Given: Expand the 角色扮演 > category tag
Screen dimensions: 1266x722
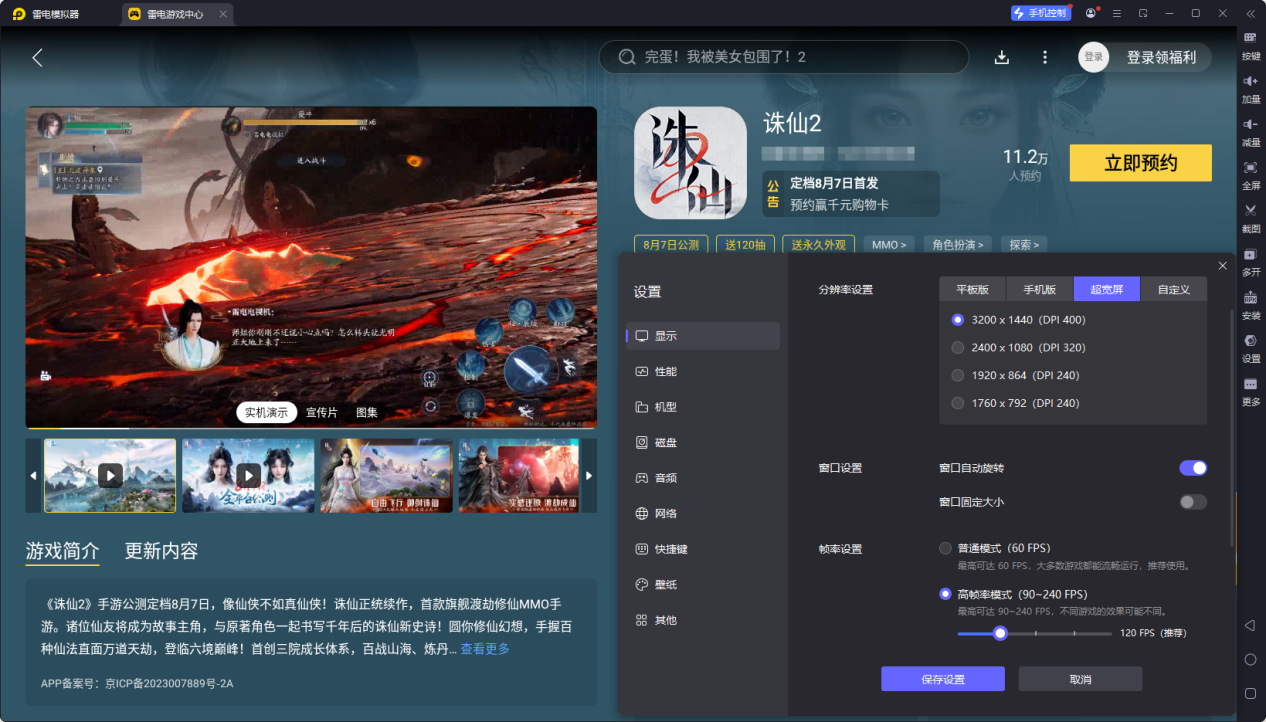Looking at the screenshot, I should point(958,244).
